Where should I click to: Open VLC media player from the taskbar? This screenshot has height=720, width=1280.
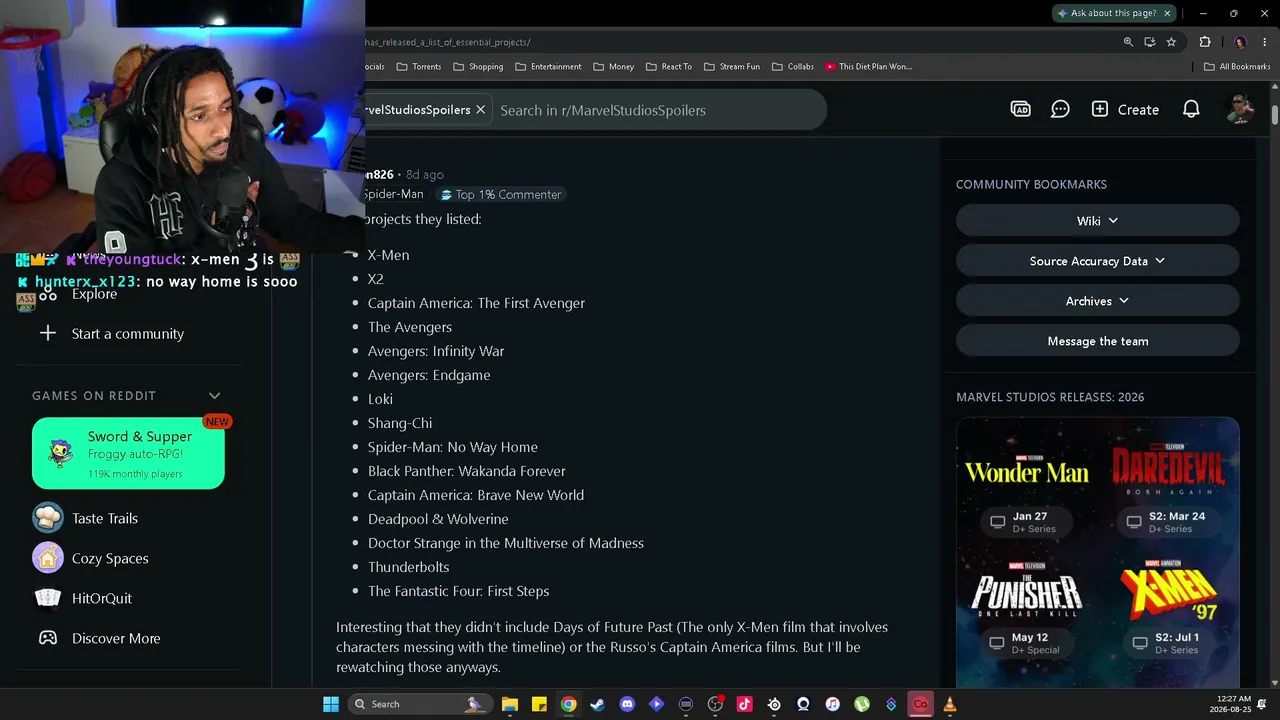tap(950, 704)
